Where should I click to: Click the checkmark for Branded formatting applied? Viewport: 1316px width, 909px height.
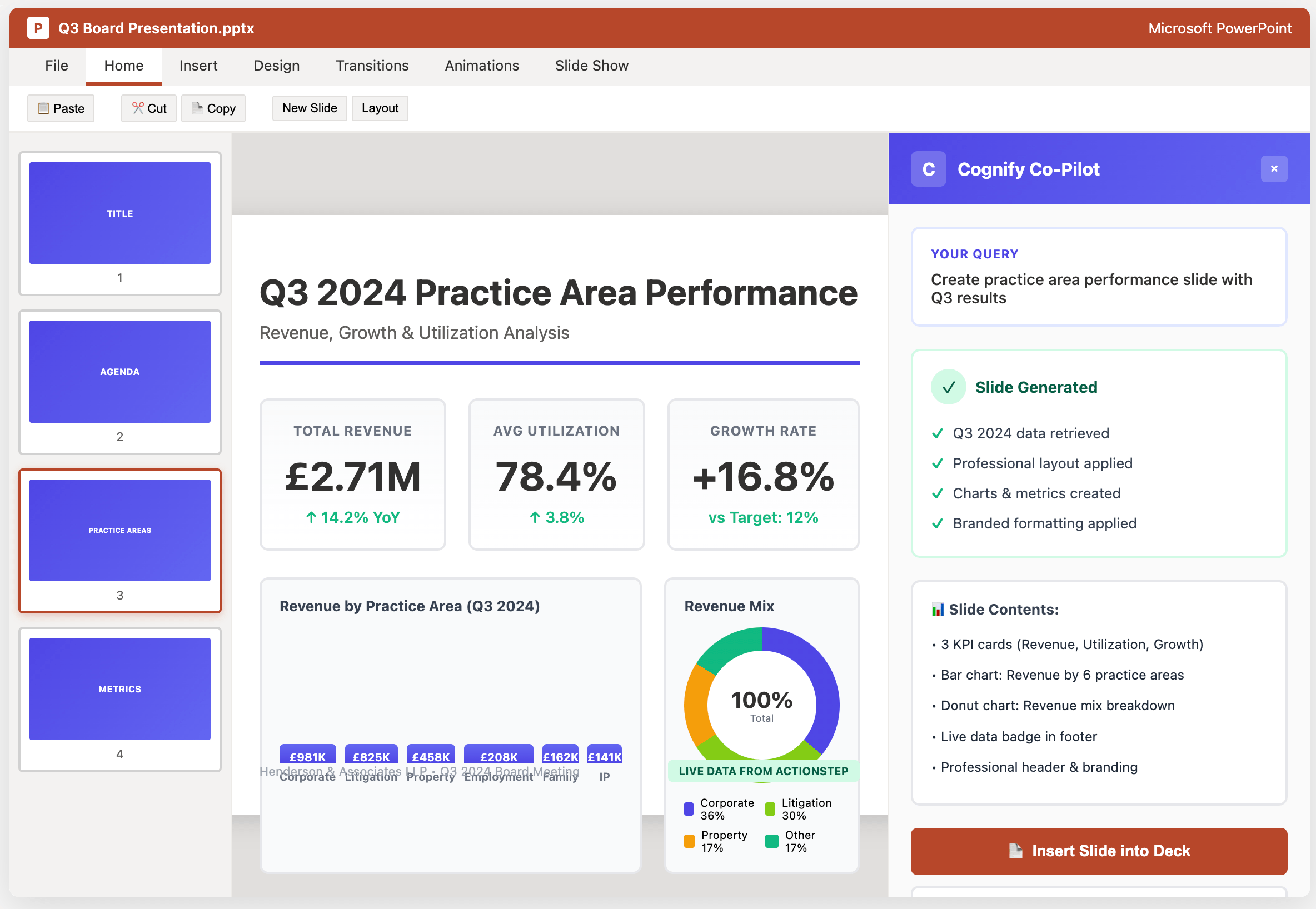(937, 523)
